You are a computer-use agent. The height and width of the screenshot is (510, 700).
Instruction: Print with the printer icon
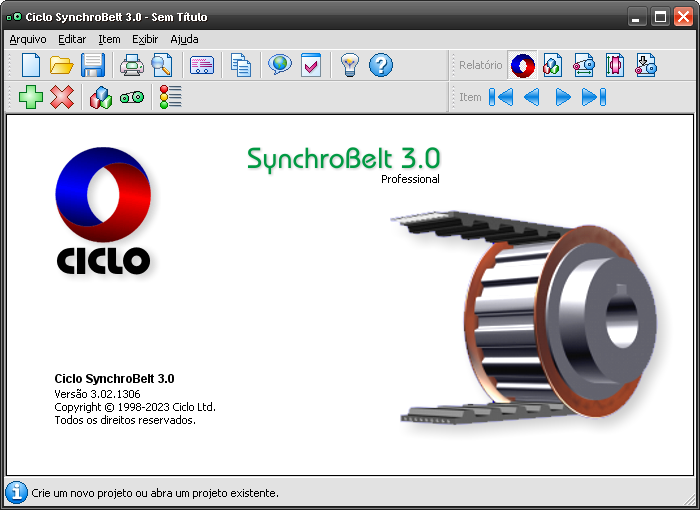[132, 65]
